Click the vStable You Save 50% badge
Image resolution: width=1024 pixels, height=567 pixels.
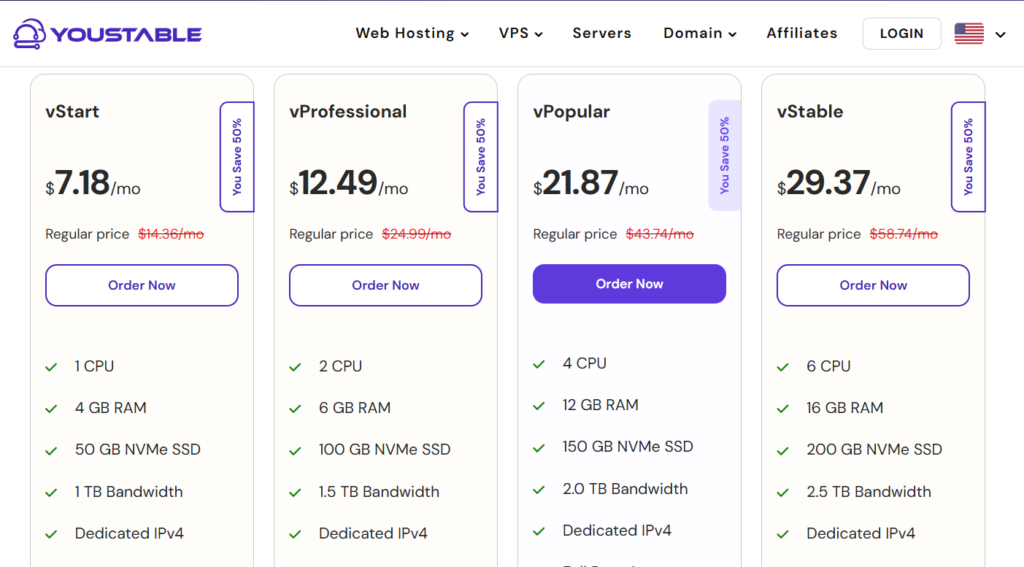pyautogui.click(x=968, y=157)
